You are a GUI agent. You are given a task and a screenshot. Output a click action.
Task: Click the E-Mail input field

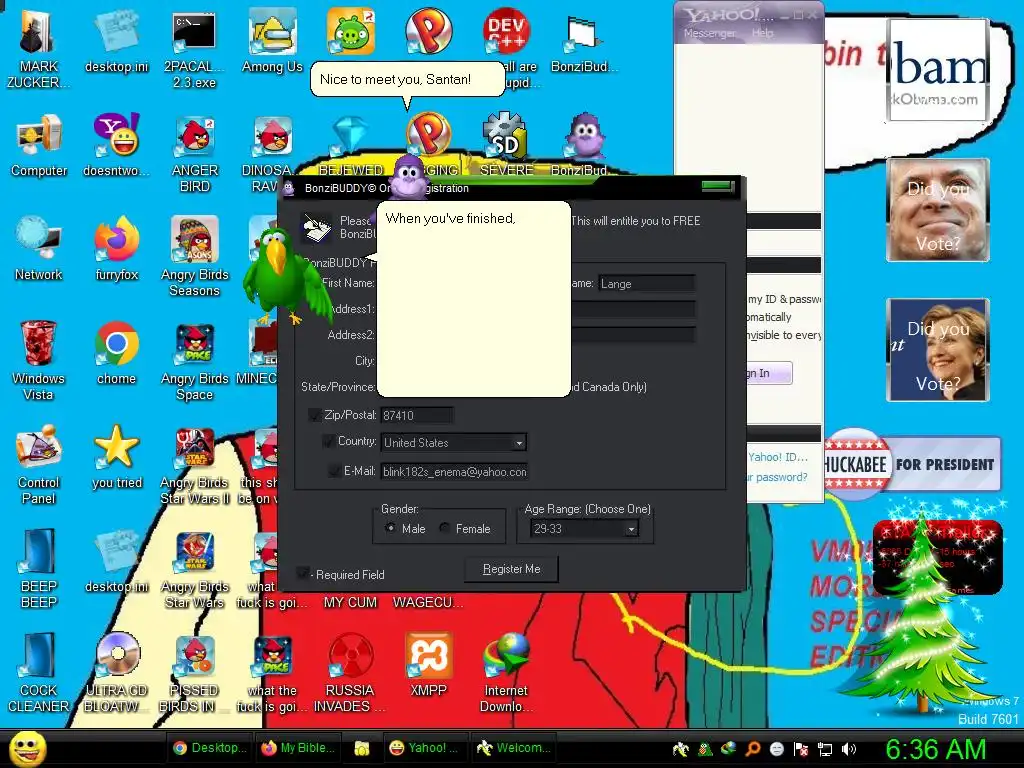click(x=454, y=472)
